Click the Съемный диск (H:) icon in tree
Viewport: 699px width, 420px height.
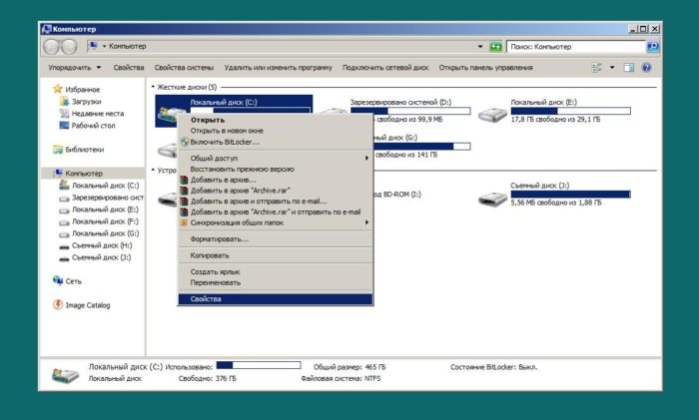tap(64, 246)
